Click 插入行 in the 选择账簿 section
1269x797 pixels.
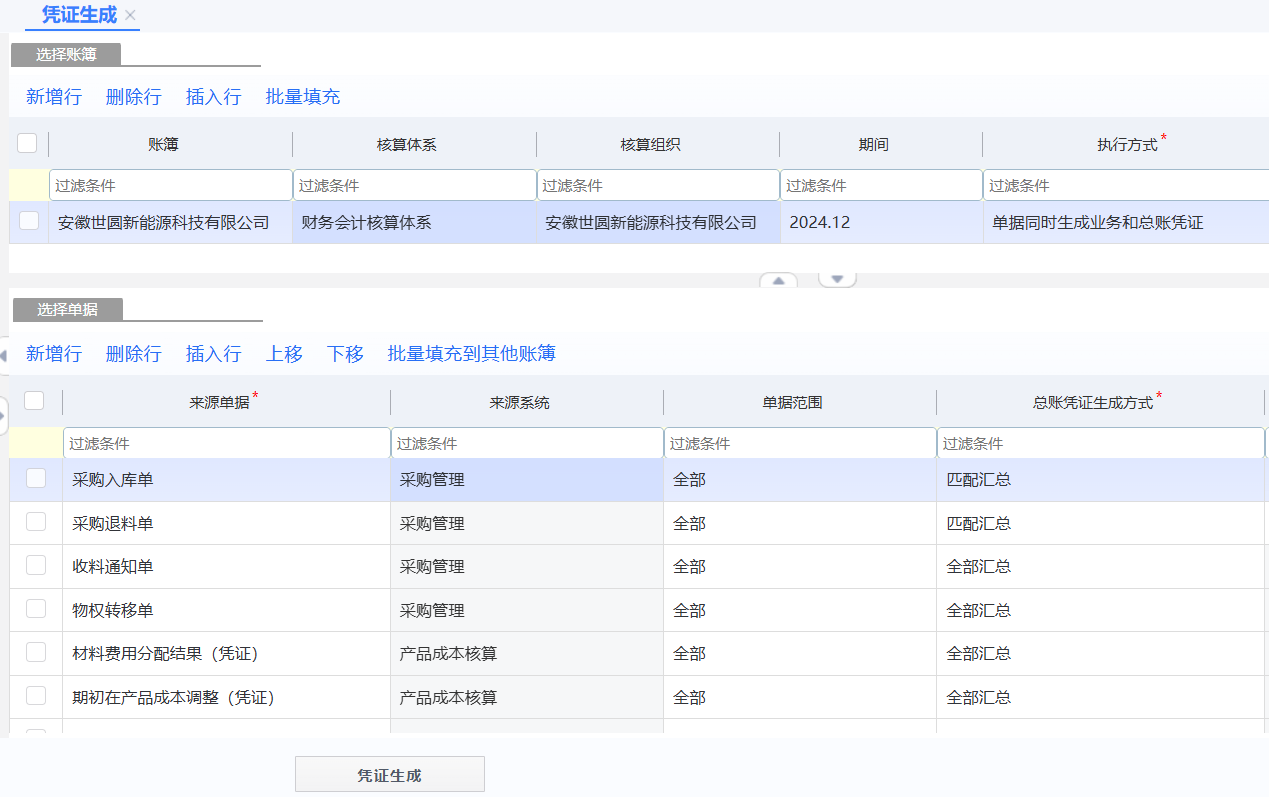coord(214,97)
